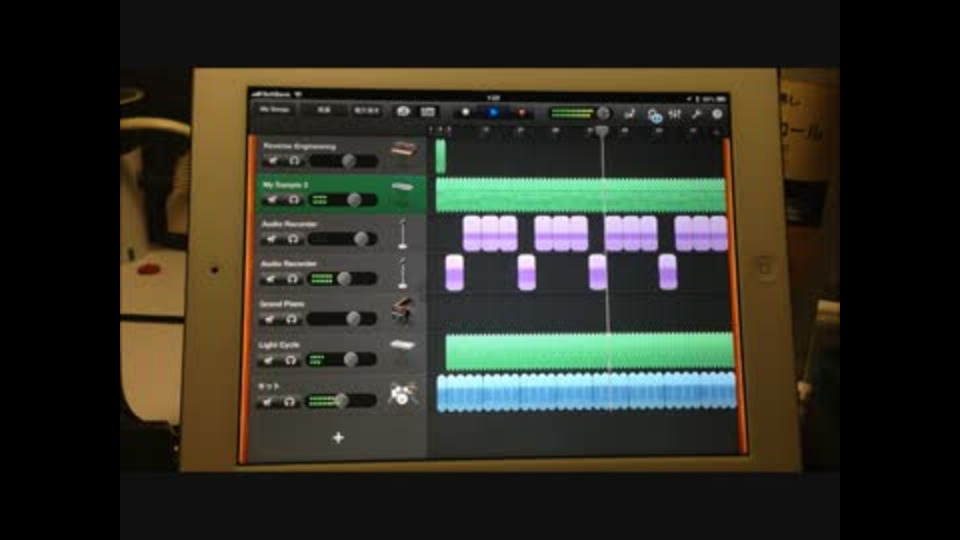
Task: Go to beginning of the song
Action: [x=465, y=112]
